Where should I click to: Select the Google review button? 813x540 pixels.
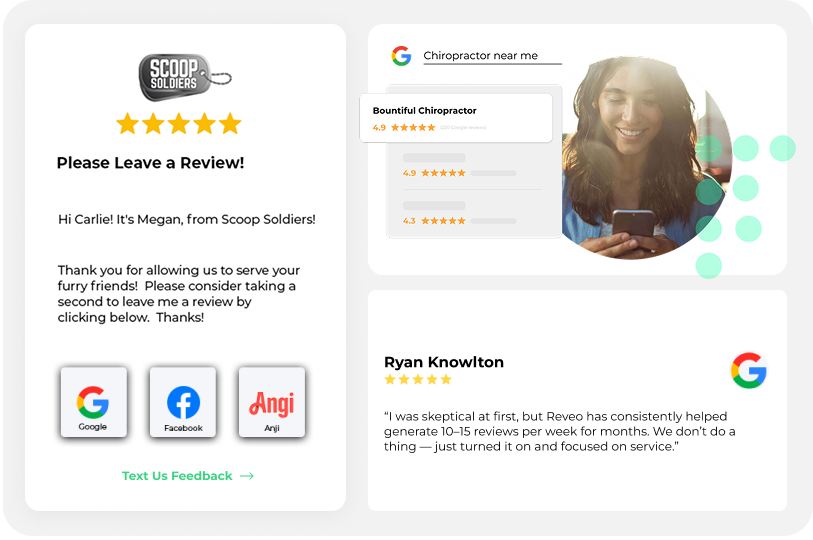tap(93, 402)
